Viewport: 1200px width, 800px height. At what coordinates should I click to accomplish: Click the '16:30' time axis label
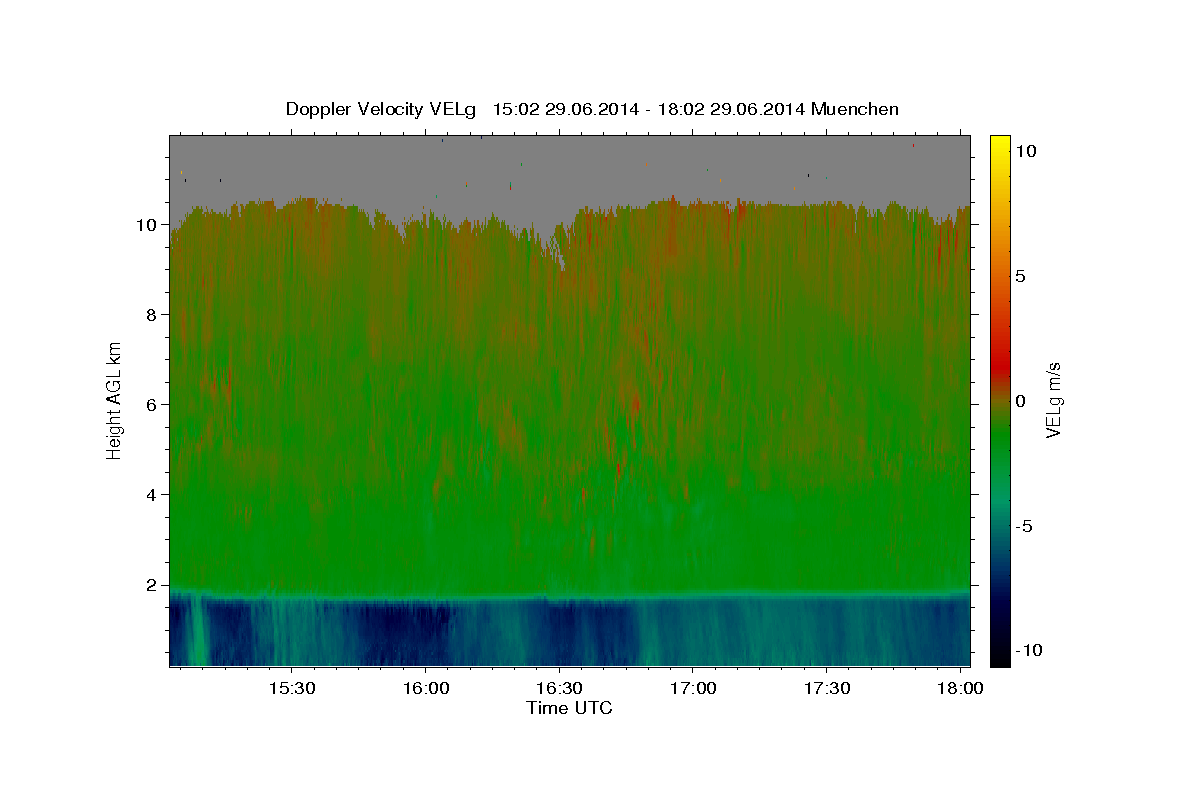coord(558,688)
